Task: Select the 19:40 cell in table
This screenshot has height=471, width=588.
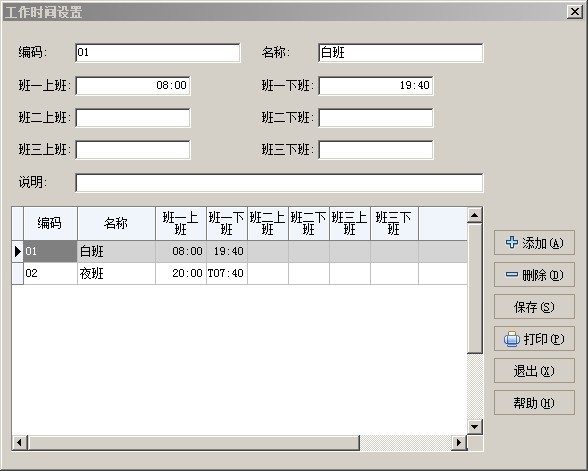Action: (227, 251)
